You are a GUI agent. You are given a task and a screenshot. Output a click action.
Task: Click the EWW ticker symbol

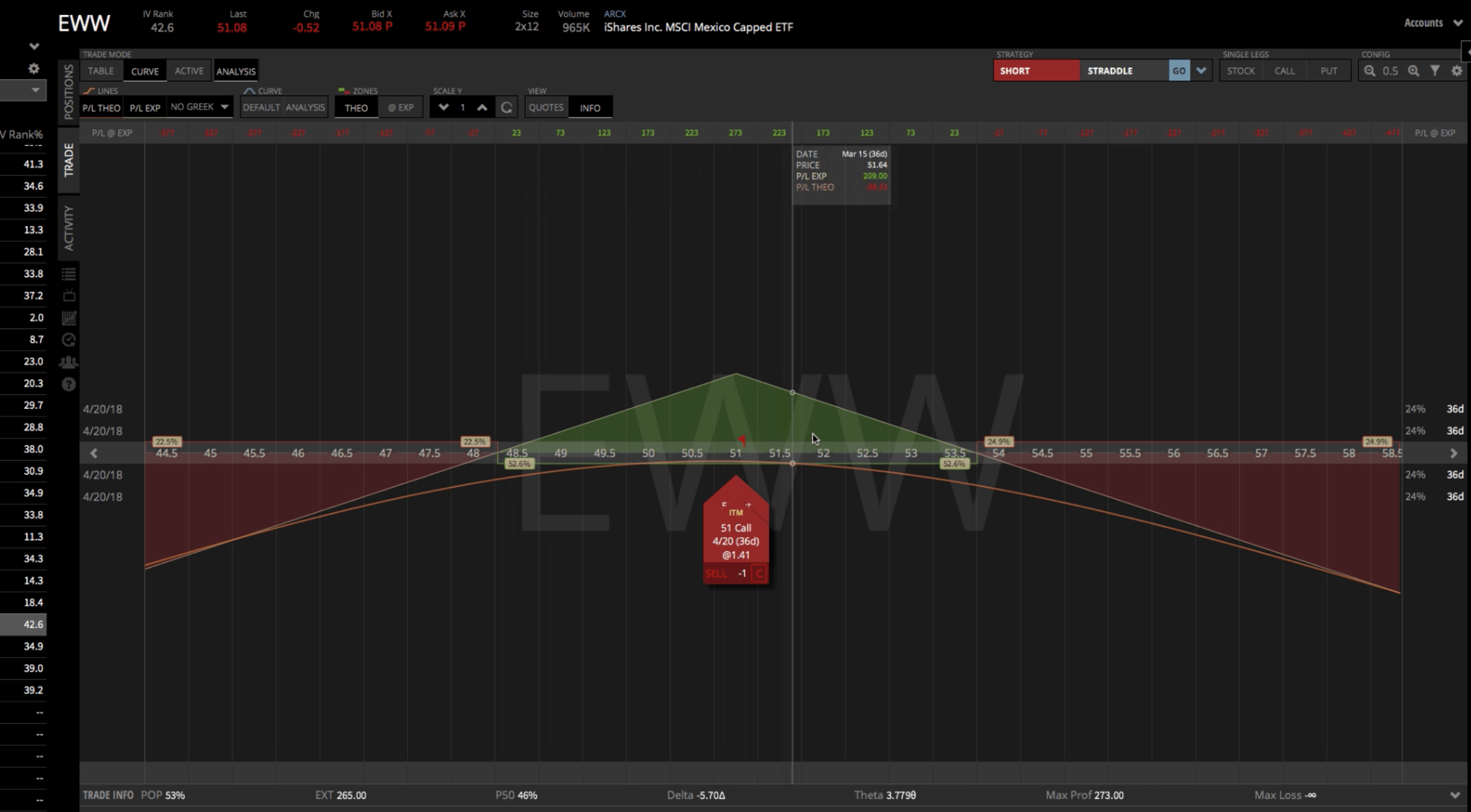click(x=84, y=23)
